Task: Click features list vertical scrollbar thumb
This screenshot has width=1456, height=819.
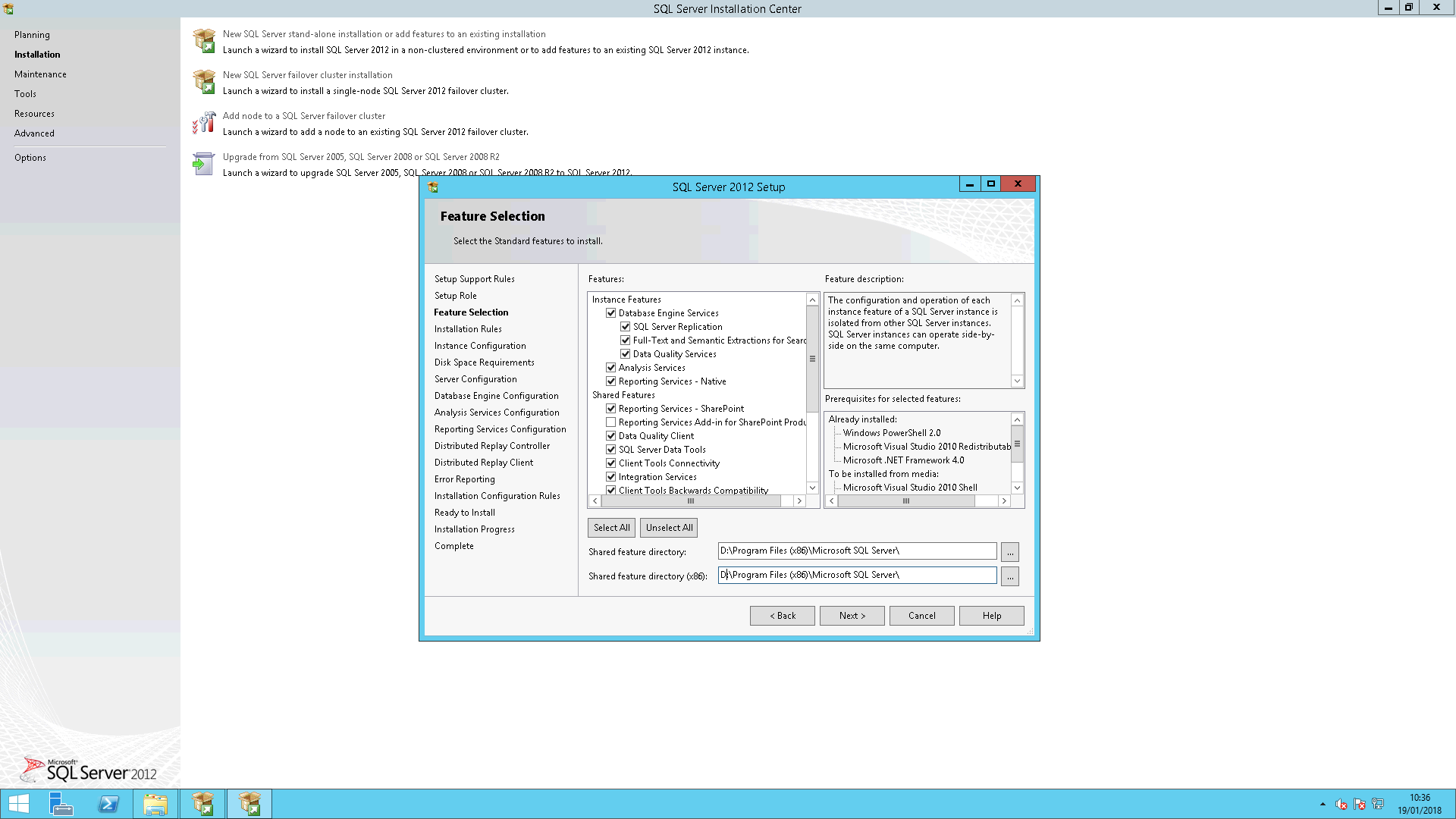Action: coord(812,359)
